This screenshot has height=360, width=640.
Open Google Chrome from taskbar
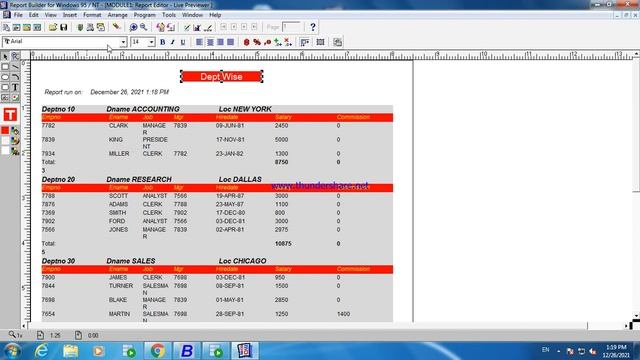click(158, 351)
